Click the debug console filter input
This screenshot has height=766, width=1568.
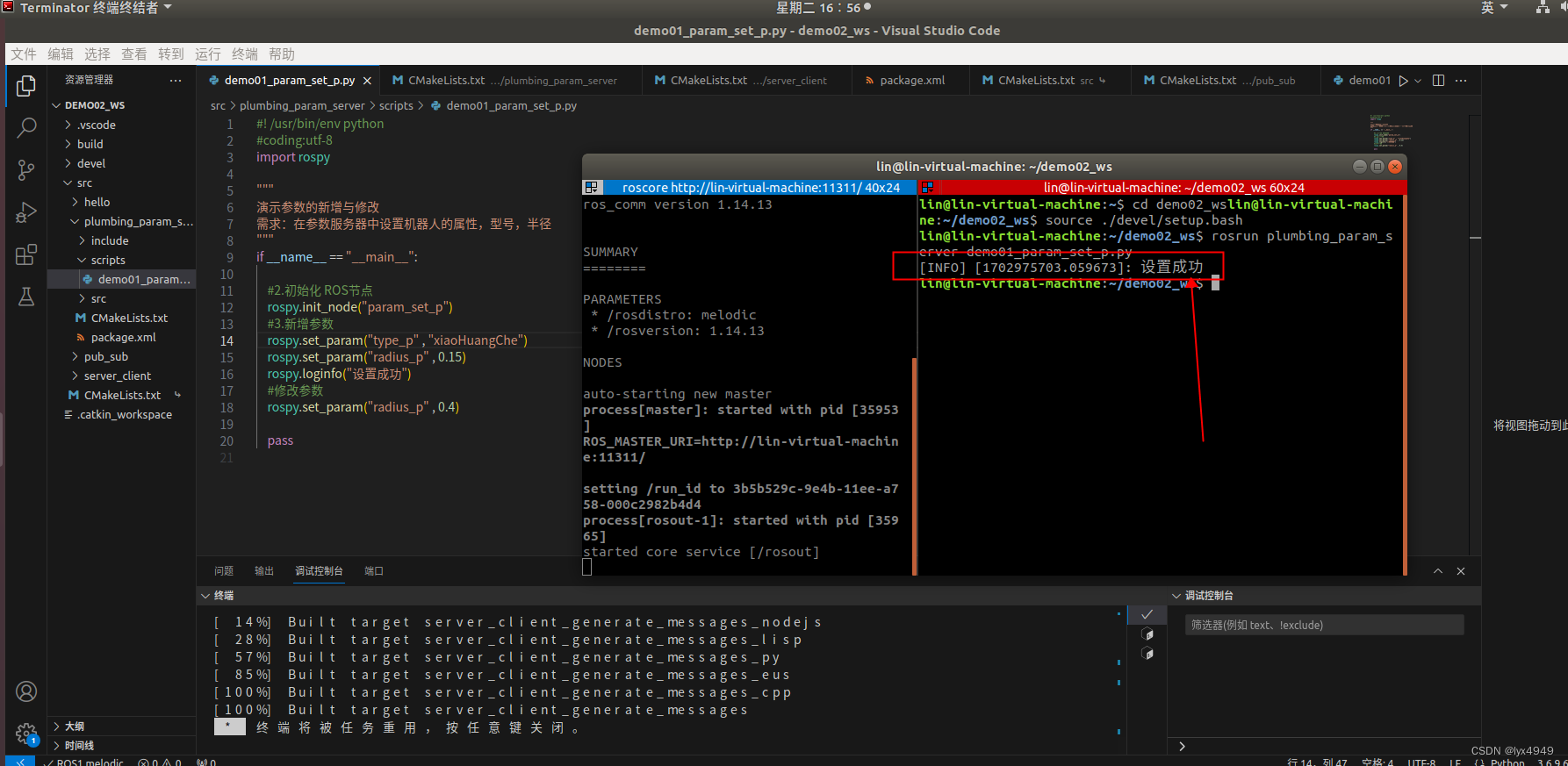click(1324, 625)
